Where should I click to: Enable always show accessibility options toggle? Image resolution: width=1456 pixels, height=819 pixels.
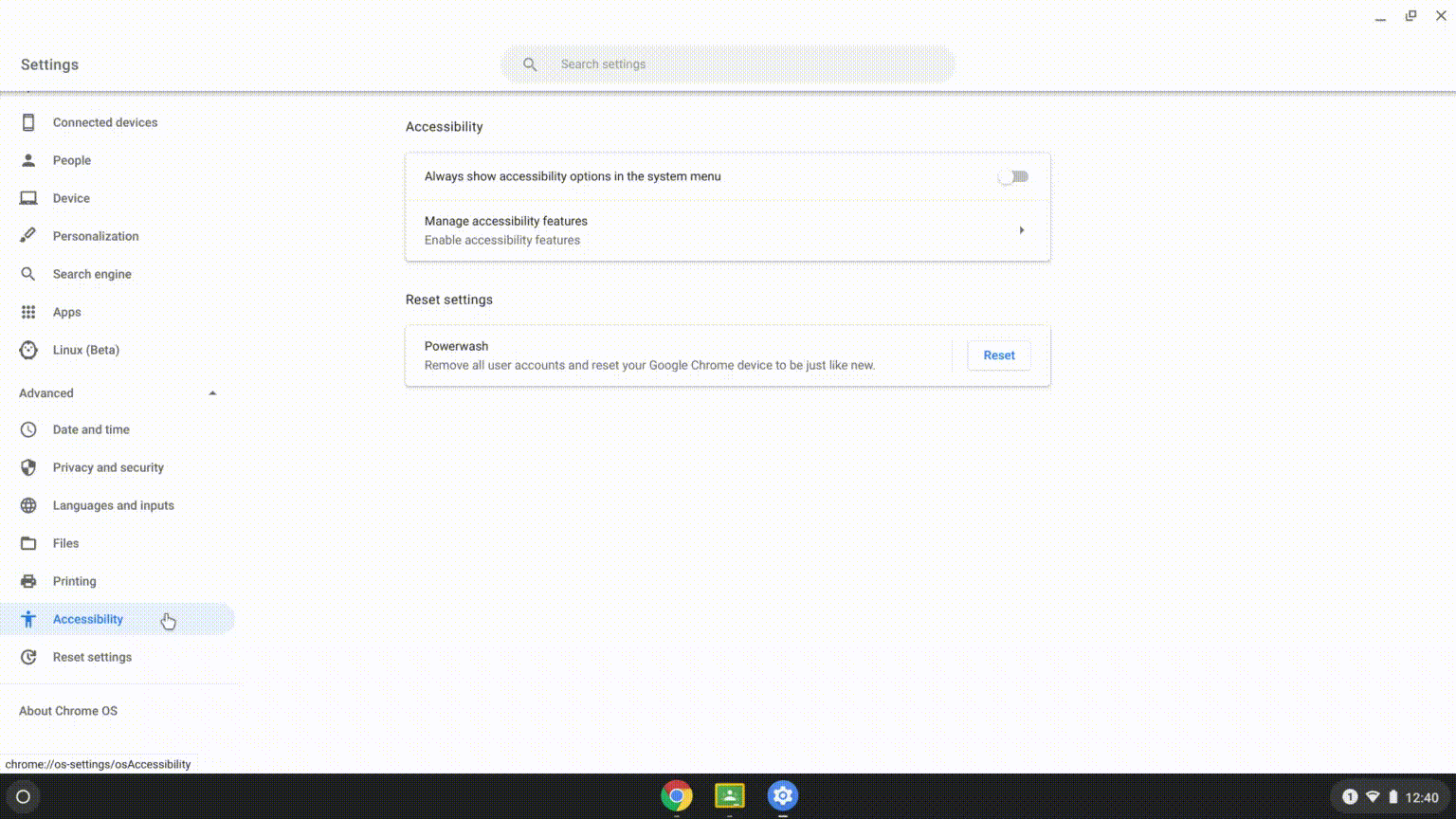click(x=1012, y=176)
